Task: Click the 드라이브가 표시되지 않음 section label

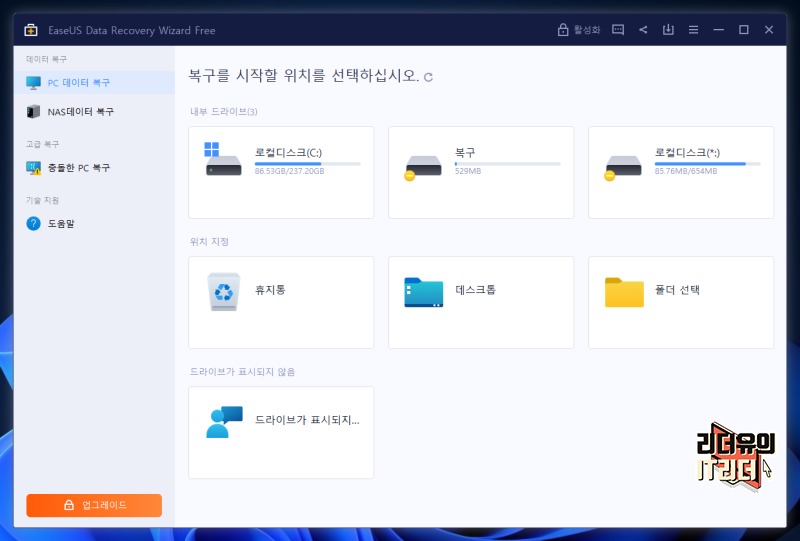Action: pyautogui.click(x=242, y=372)
